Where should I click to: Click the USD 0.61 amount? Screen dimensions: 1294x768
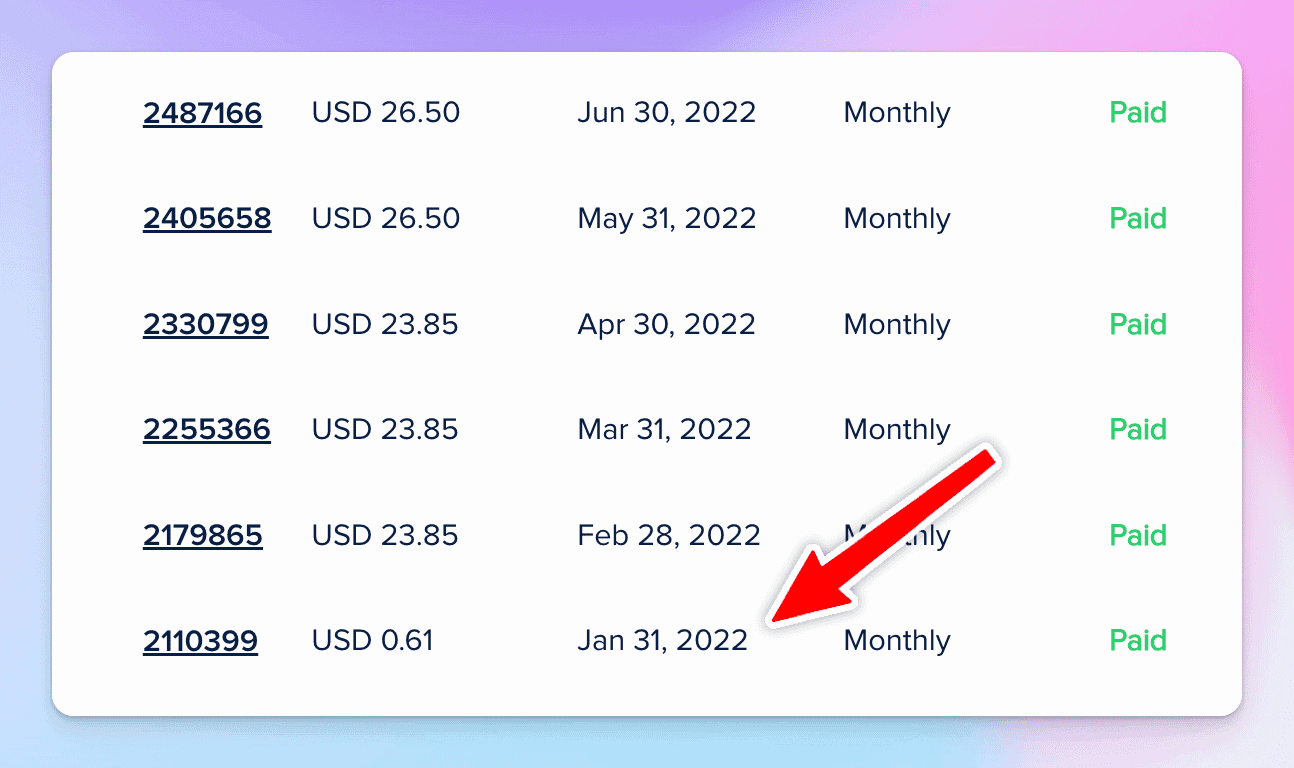point(372,641)
